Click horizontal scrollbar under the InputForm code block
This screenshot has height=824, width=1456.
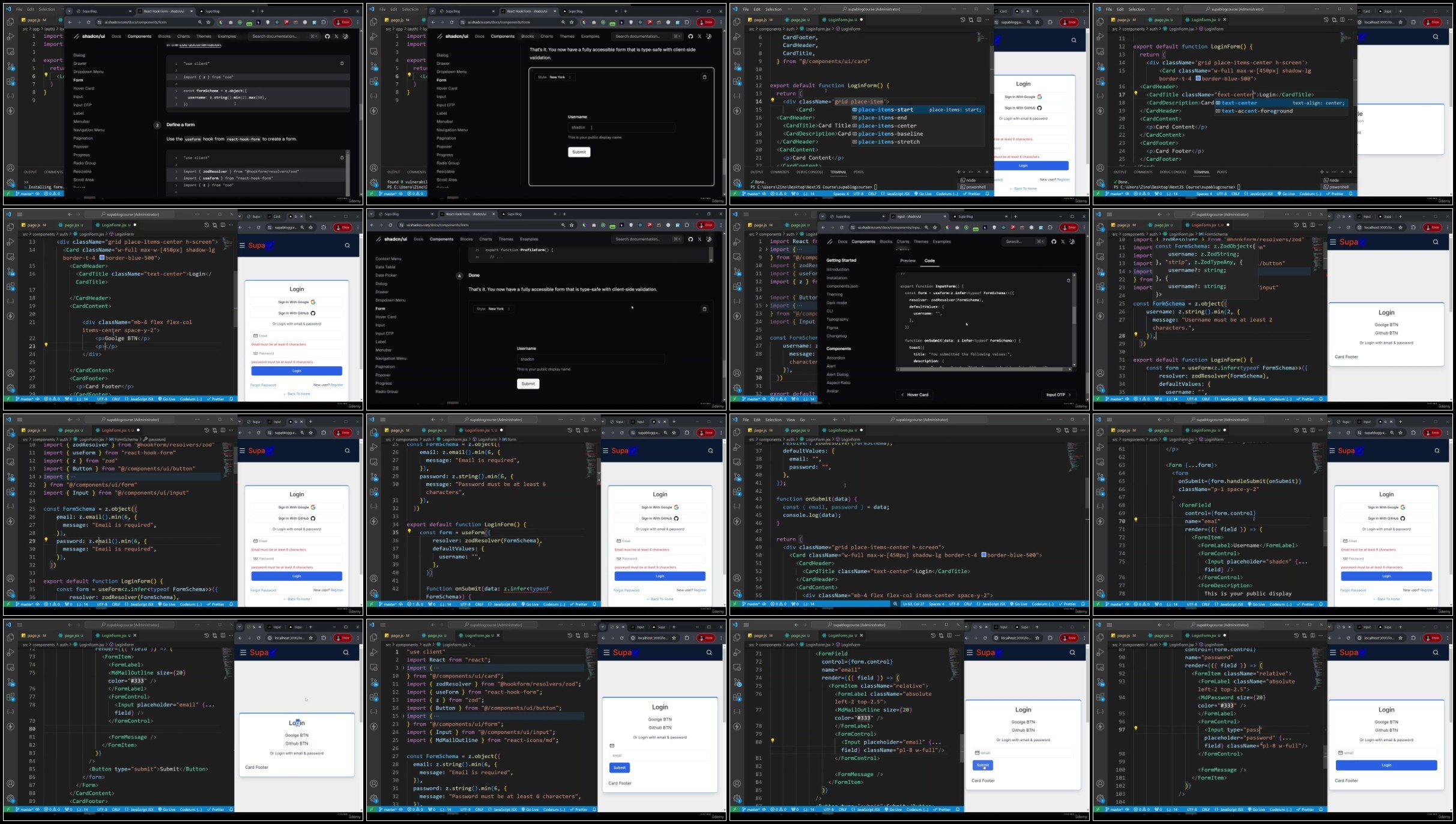pyautogui.click(x=985, y=368)
